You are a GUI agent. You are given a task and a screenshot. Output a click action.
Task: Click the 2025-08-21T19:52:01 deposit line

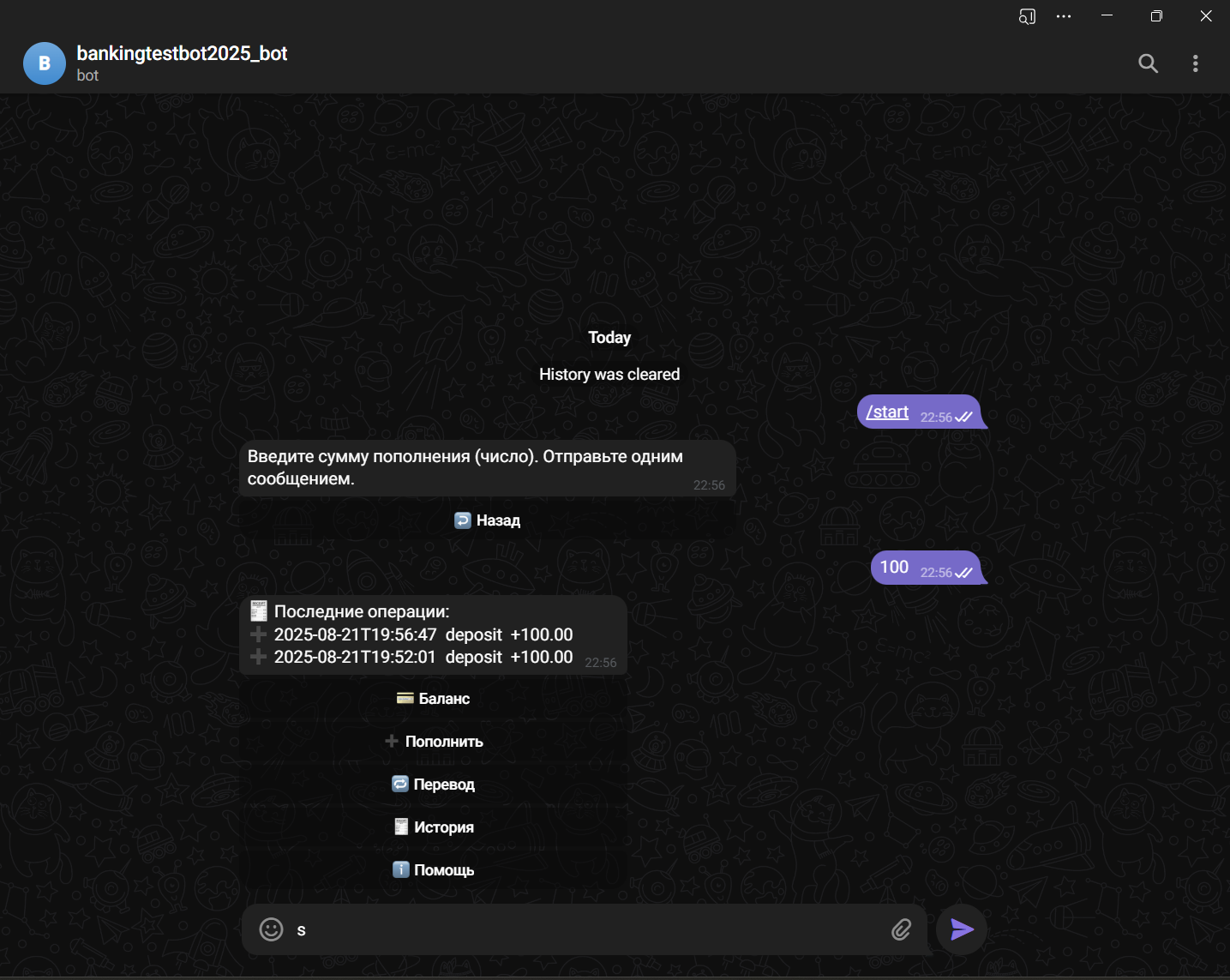coord(412,657)
